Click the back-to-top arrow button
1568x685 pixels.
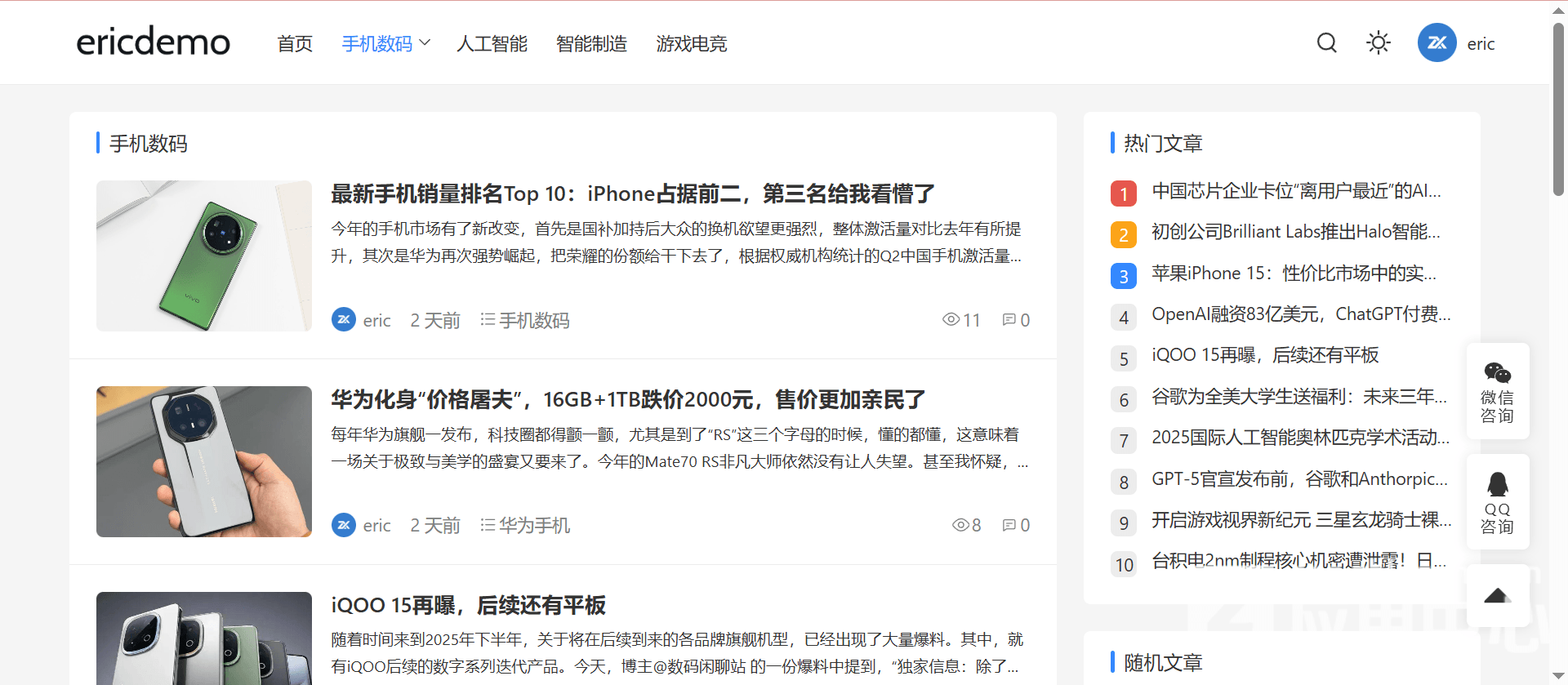pos(1498,596)
